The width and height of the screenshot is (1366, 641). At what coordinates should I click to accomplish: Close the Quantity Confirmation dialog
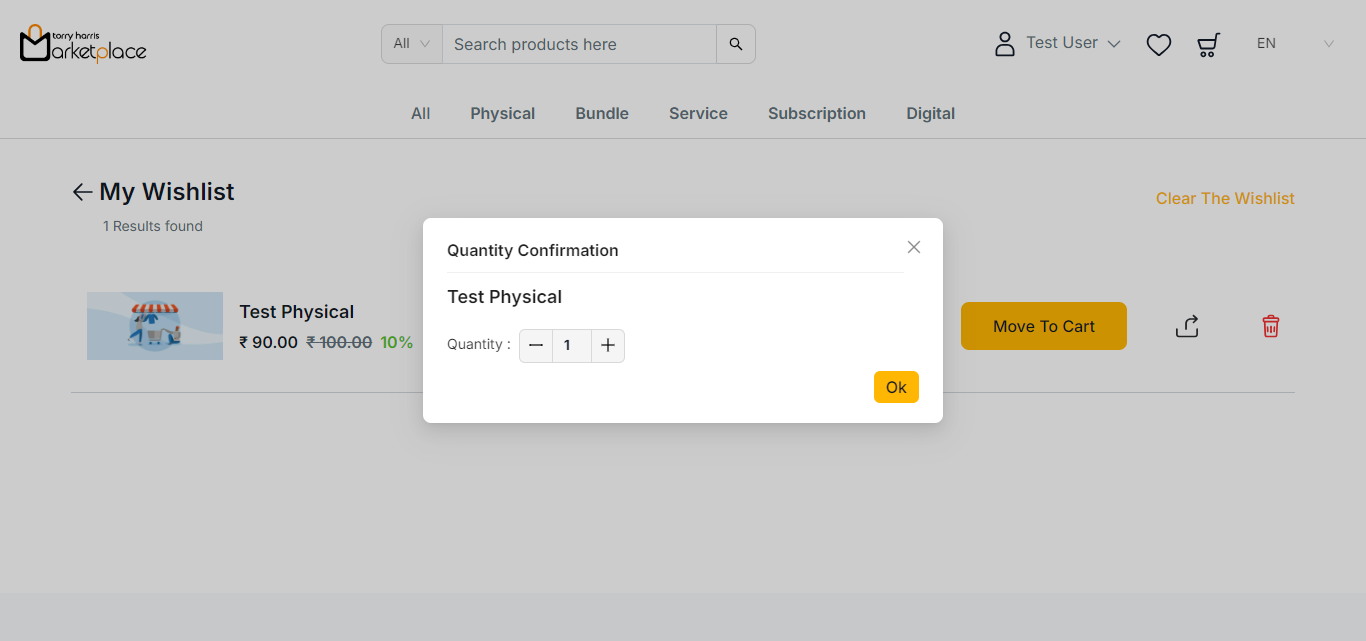[x=913, y=247]
